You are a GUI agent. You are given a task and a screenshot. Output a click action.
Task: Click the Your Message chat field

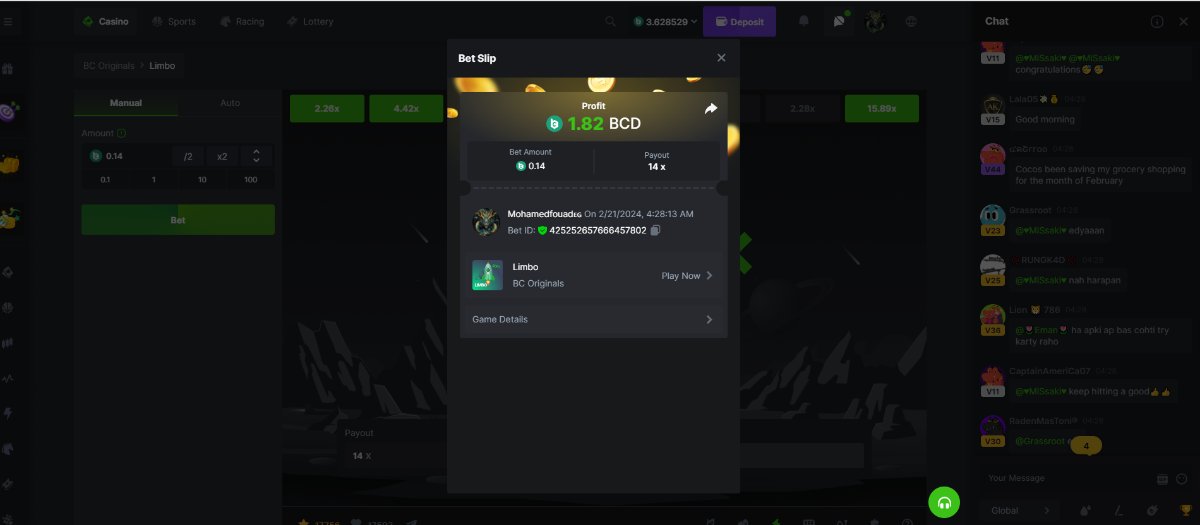click(1065, 479)
